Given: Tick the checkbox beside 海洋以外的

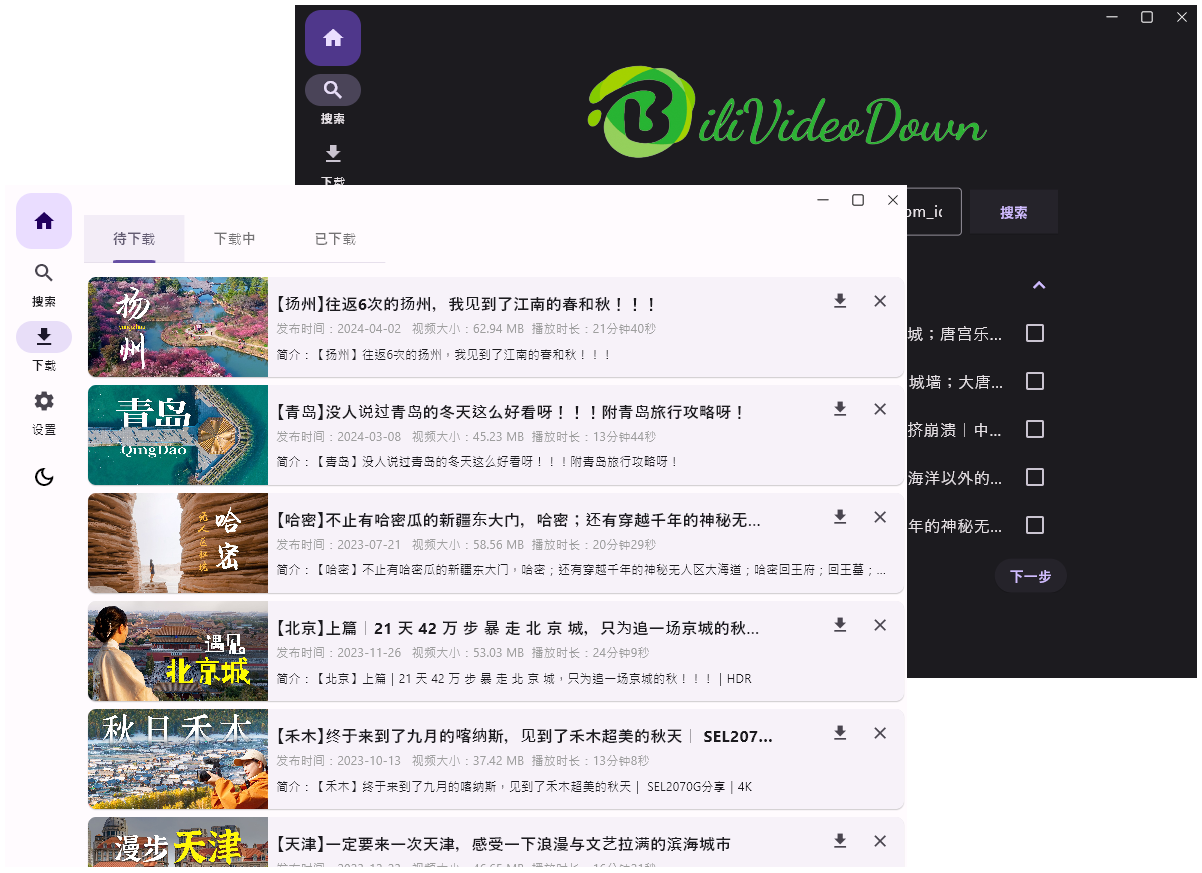Looking at the screenshot, I should [1035, 477].
